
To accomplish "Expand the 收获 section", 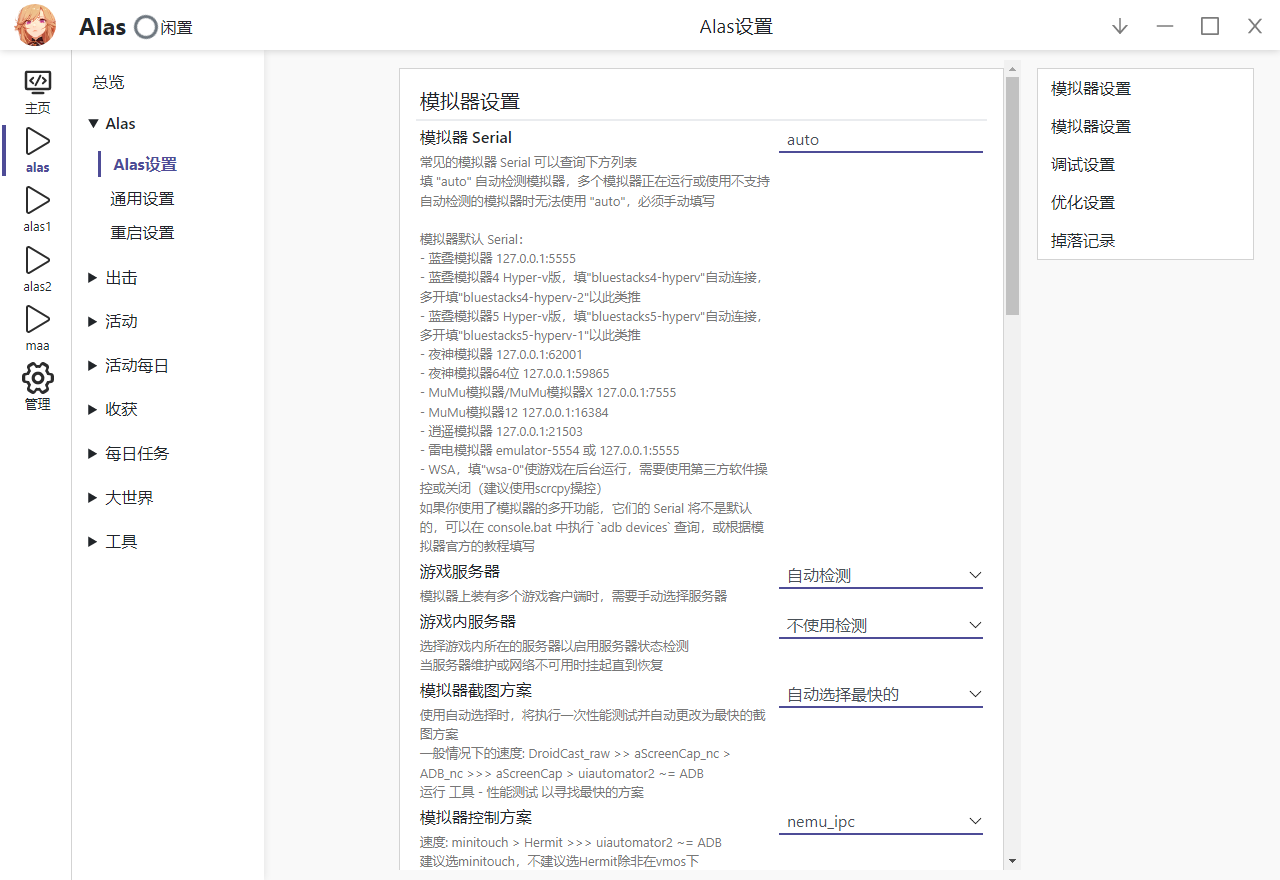I will [x=93, y=410].
